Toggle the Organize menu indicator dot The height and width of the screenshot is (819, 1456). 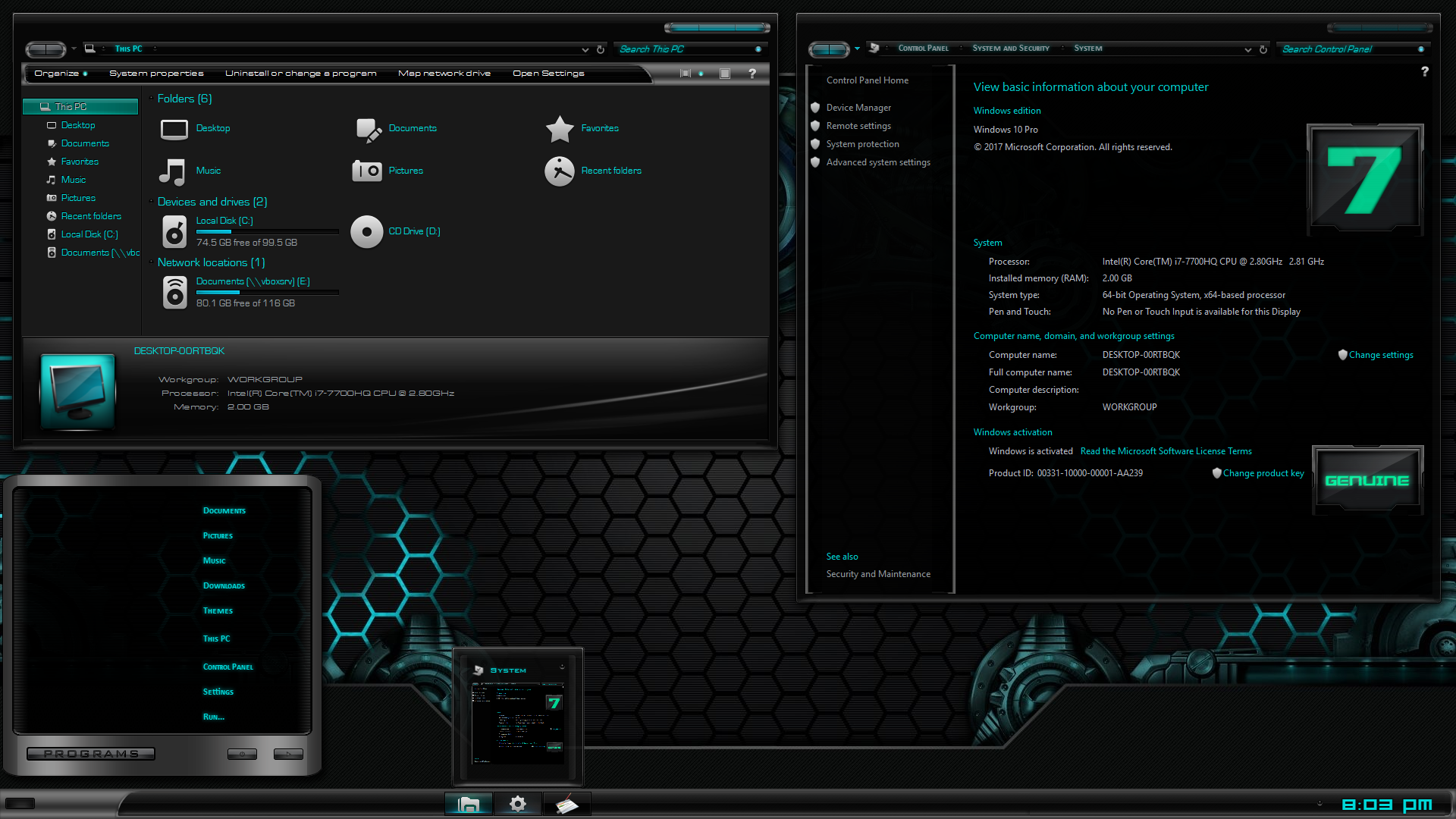tap(86, 74)
